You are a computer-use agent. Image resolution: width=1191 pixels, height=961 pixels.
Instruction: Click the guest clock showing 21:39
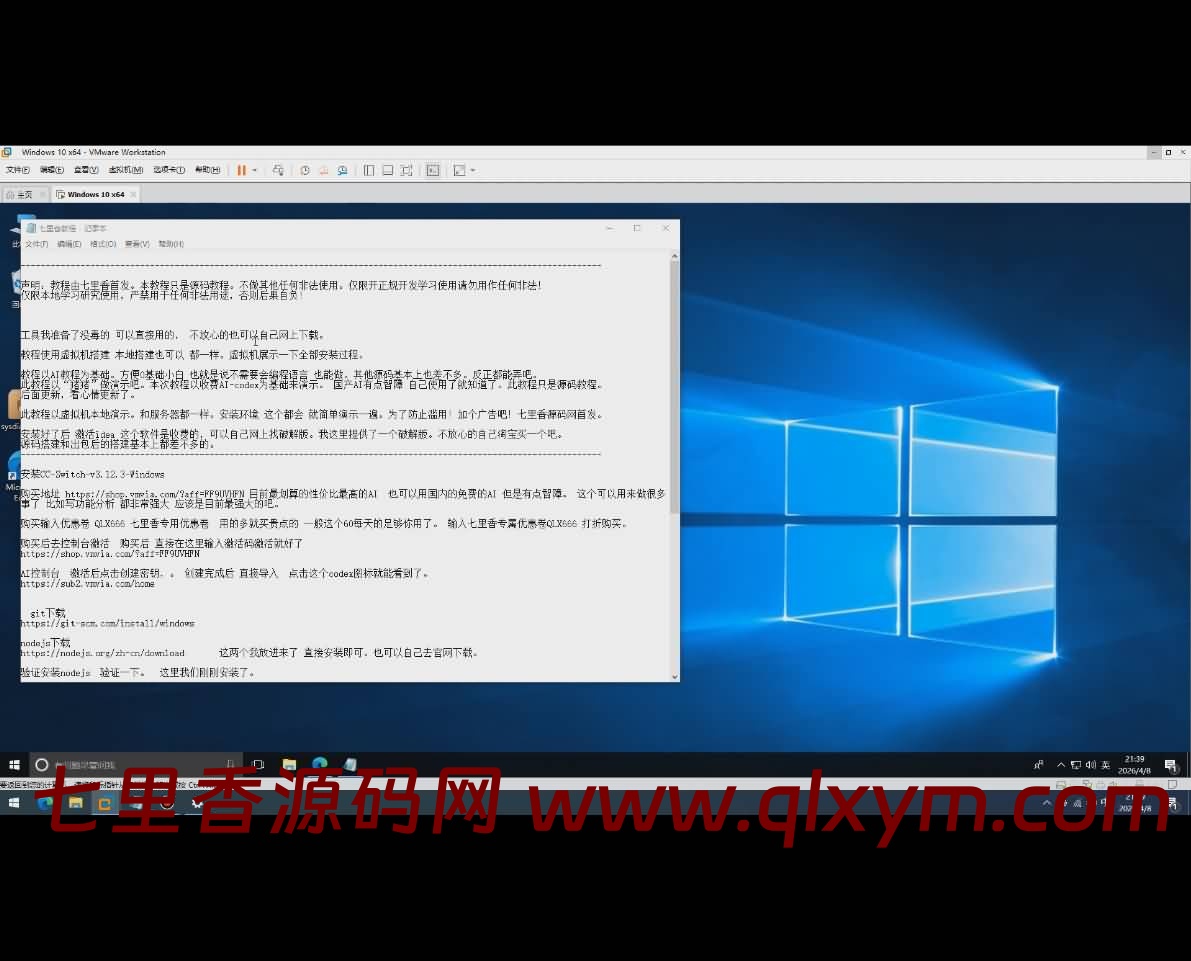click(x=1134, y=764)
